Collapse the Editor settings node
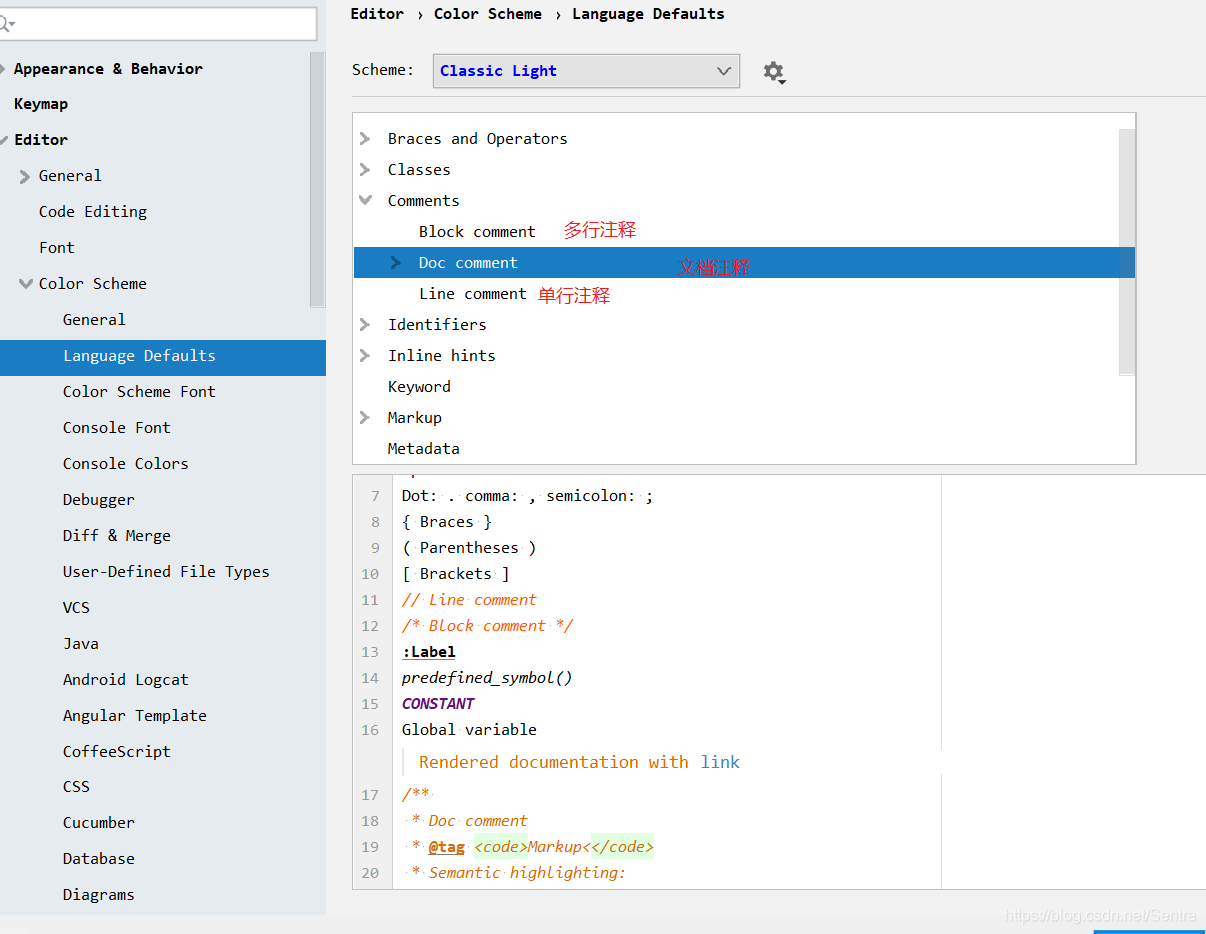Viewport: 1206px width, 934px height. tap(4, 140)
